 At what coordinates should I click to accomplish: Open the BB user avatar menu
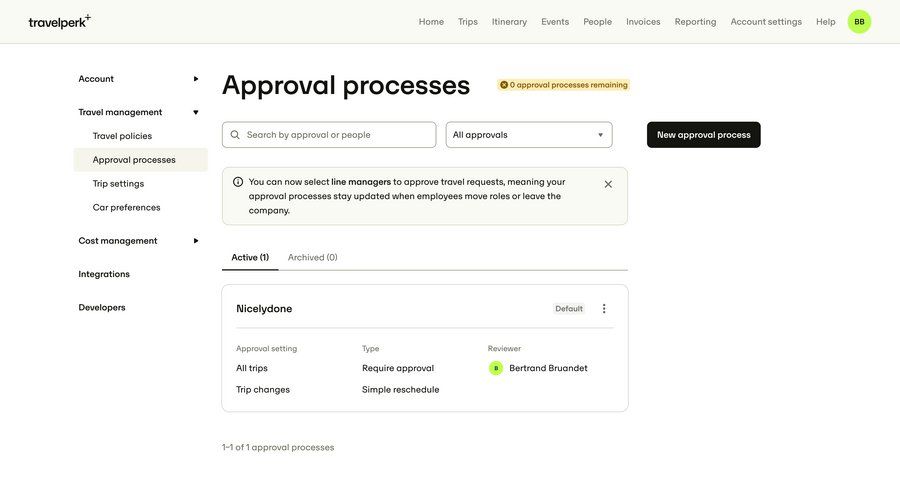[x=859, y=22]
